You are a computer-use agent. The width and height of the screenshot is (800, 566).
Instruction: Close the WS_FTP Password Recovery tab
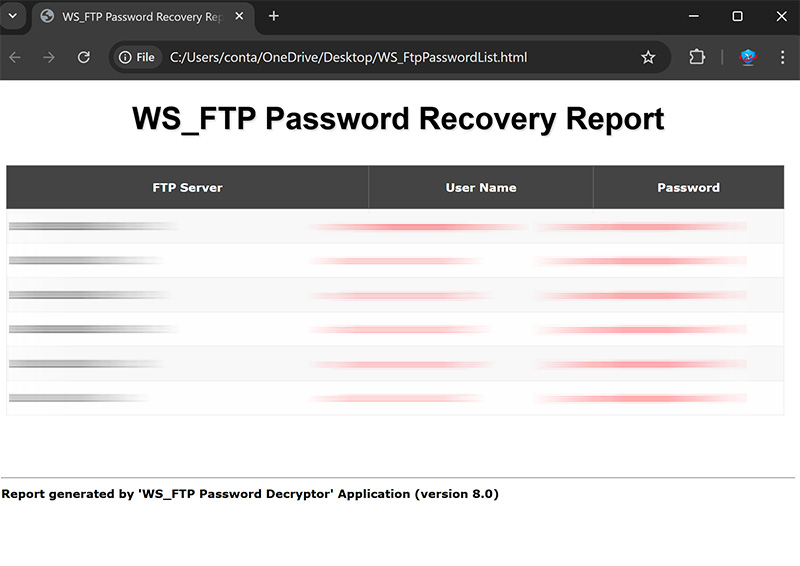pyautogui.click(x=239, y=16)
